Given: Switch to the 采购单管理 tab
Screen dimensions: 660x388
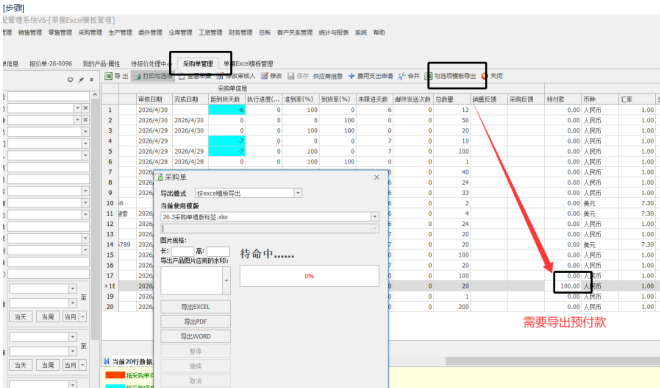Looking at the screenshot, I should tap(198, 64).
